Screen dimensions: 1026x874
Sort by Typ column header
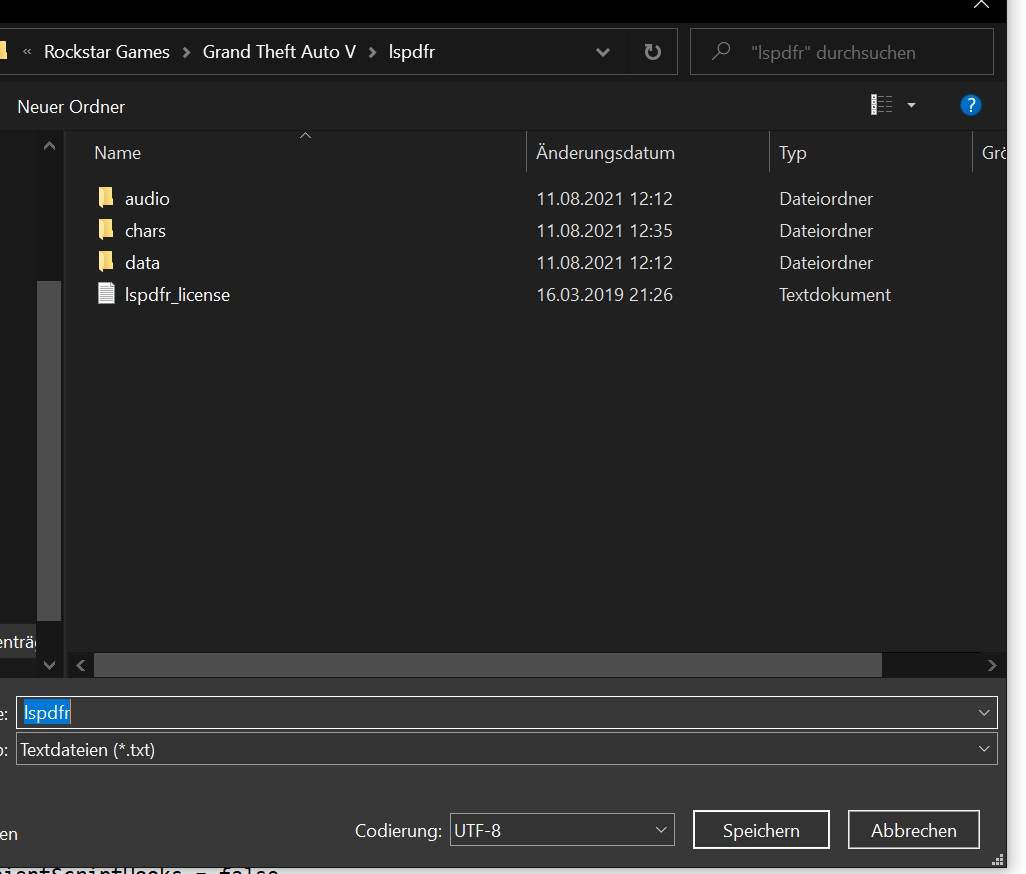(792, 153)
